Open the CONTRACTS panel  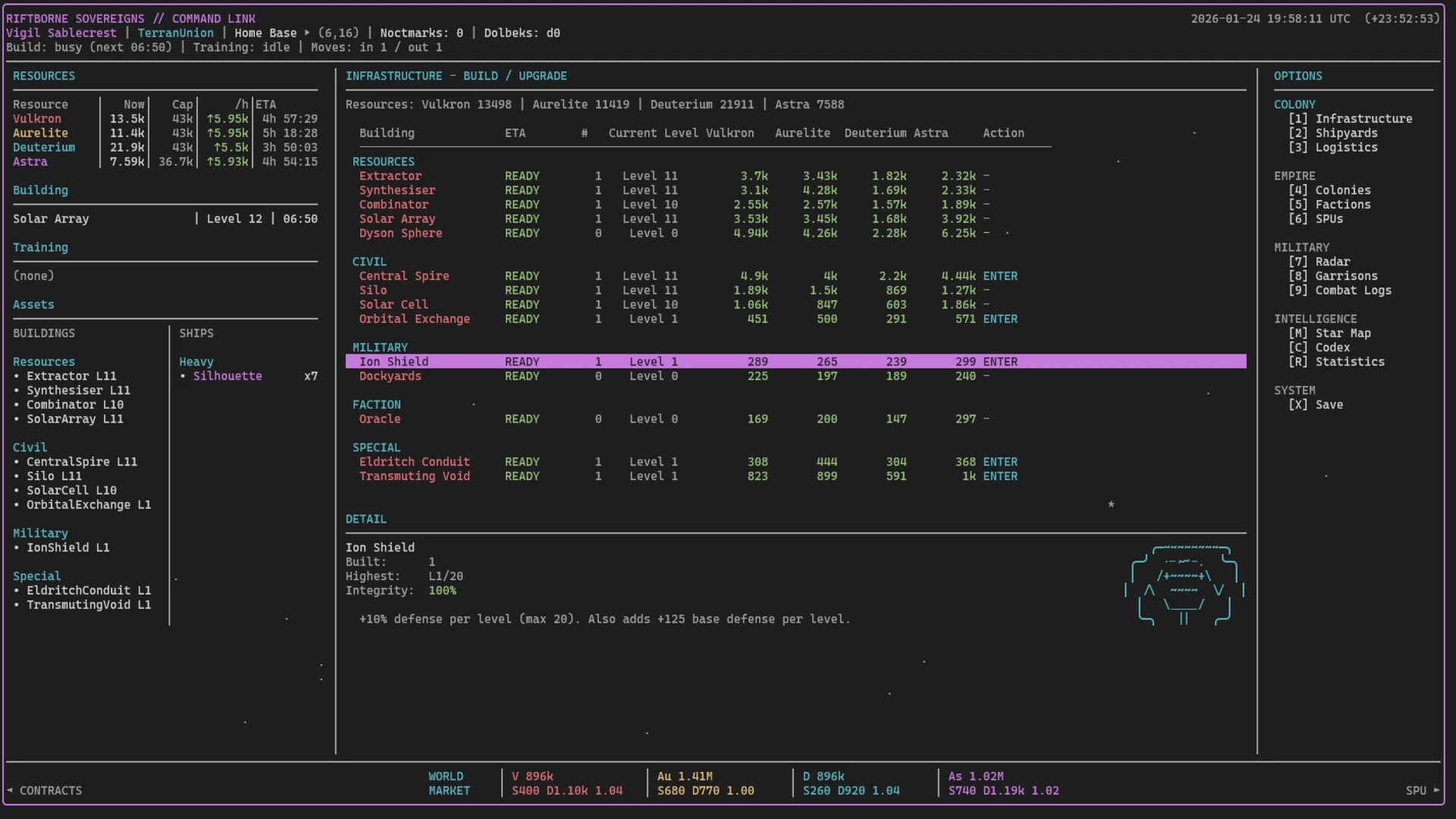52,790
